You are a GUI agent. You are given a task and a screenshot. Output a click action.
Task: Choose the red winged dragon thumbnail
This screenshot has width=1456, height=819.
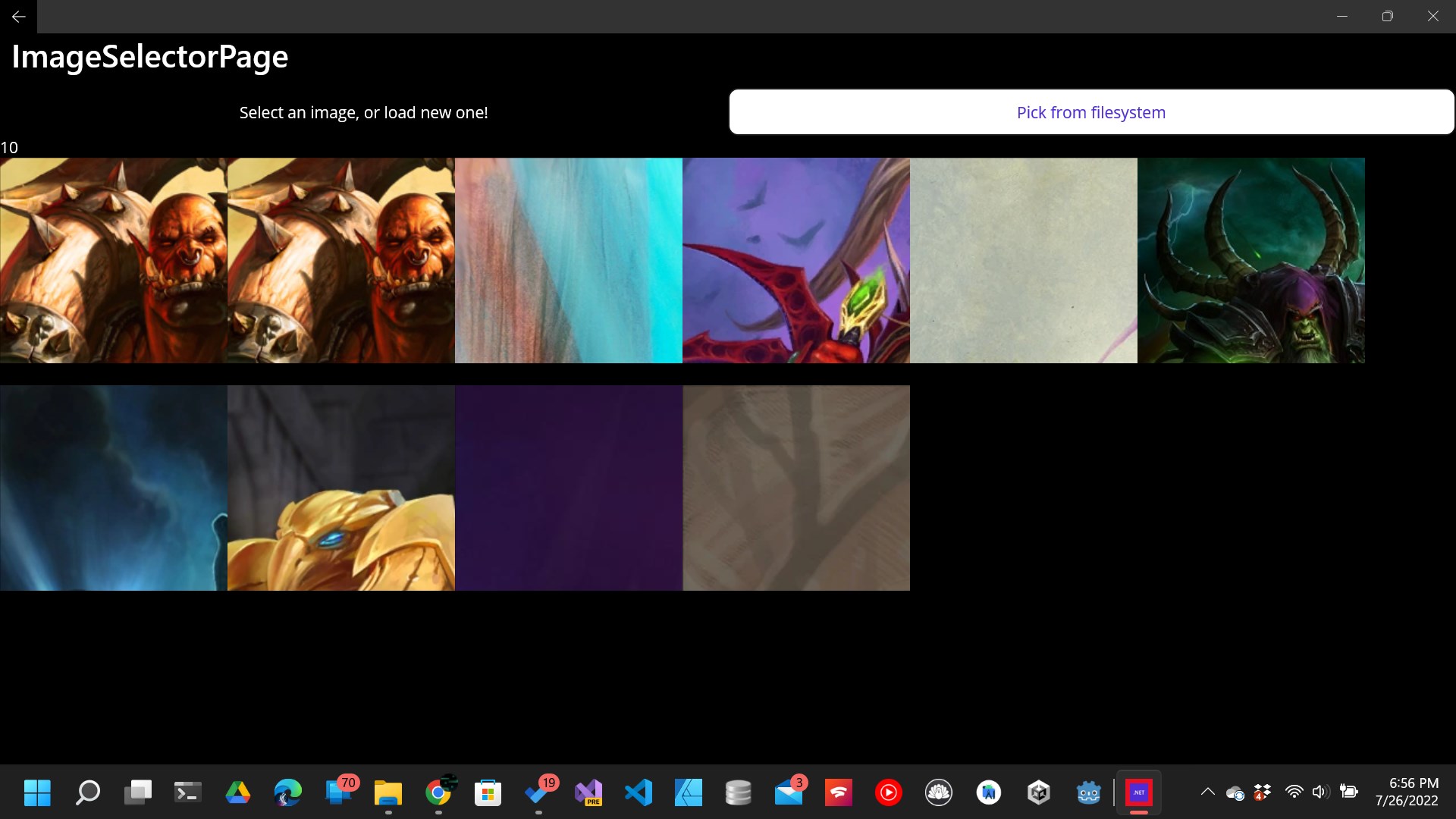click(x=796, y=260)
